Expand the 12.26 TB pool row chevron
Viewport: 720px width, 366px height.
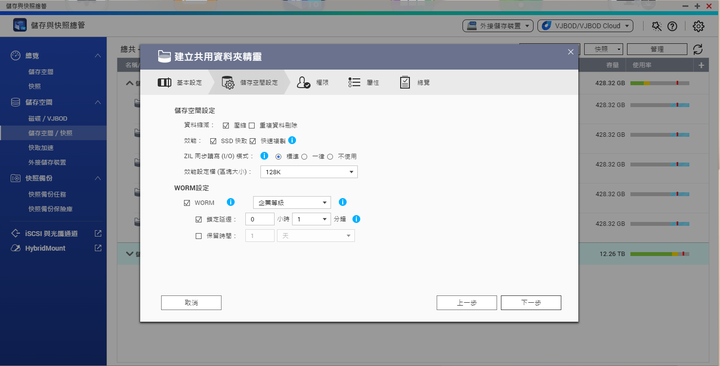129,253
